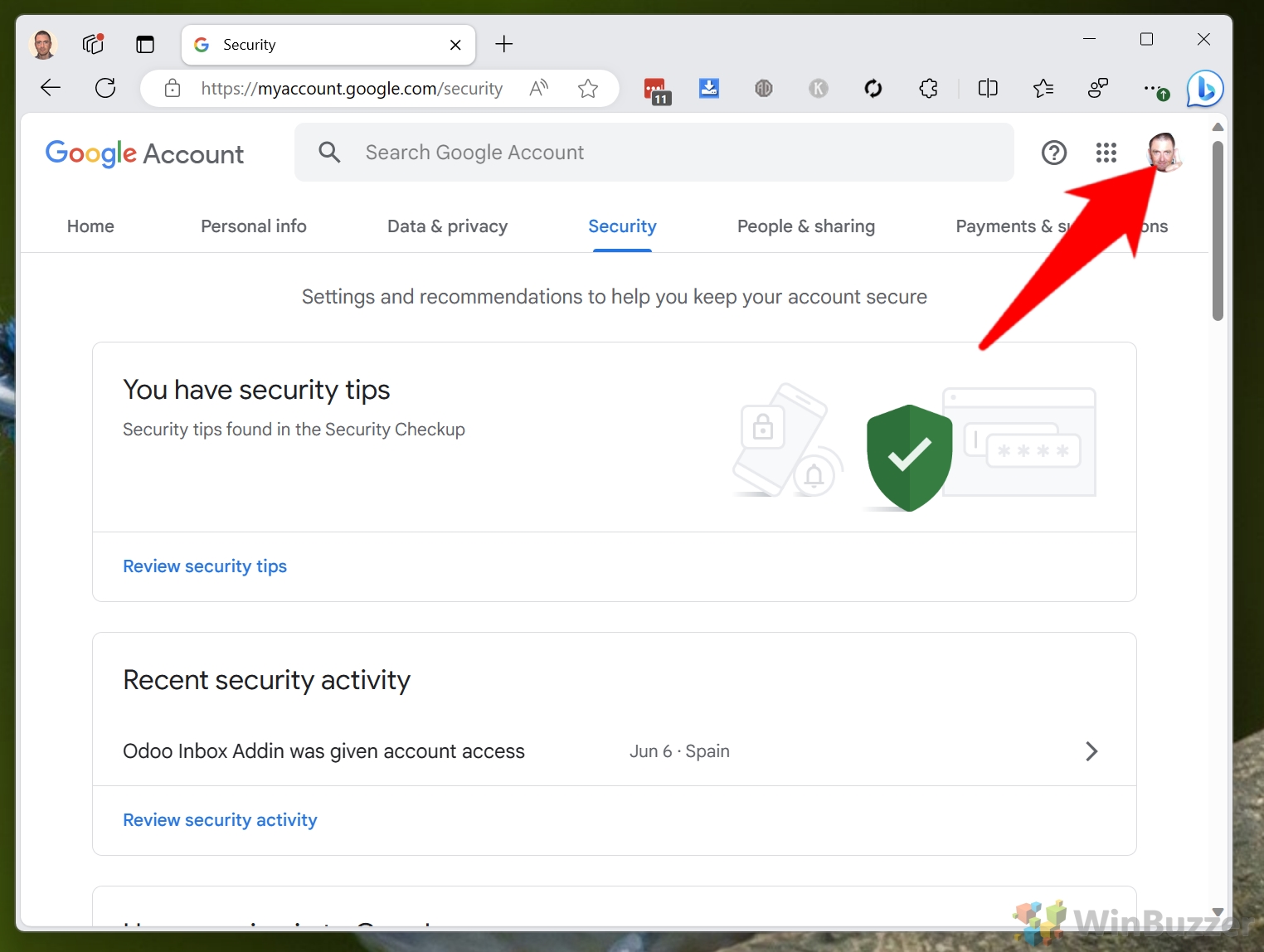
Task: Open the Google Account help icon
Action: pyautogui.click(x=1054, y=153)
